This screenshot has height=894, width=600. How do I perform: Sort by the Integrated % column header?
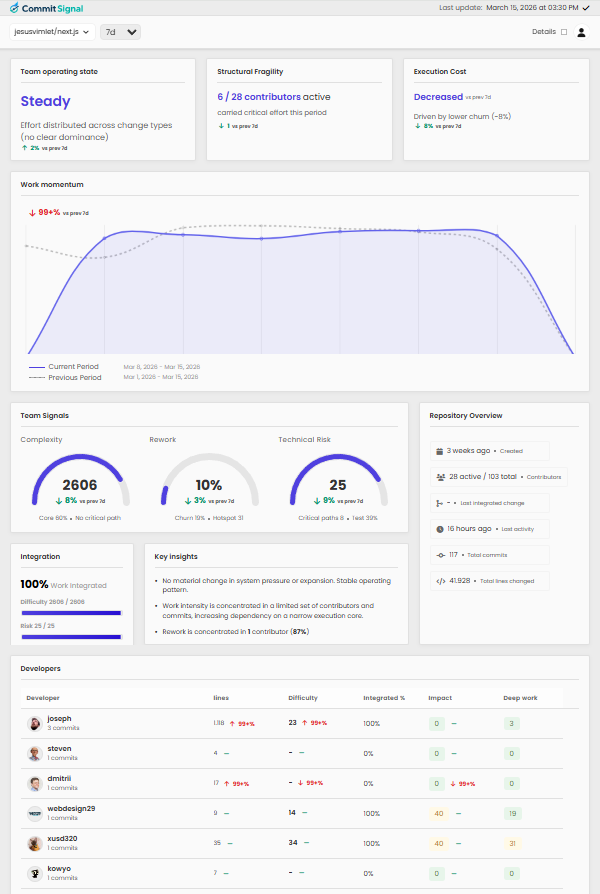click(x=384, y=698)
